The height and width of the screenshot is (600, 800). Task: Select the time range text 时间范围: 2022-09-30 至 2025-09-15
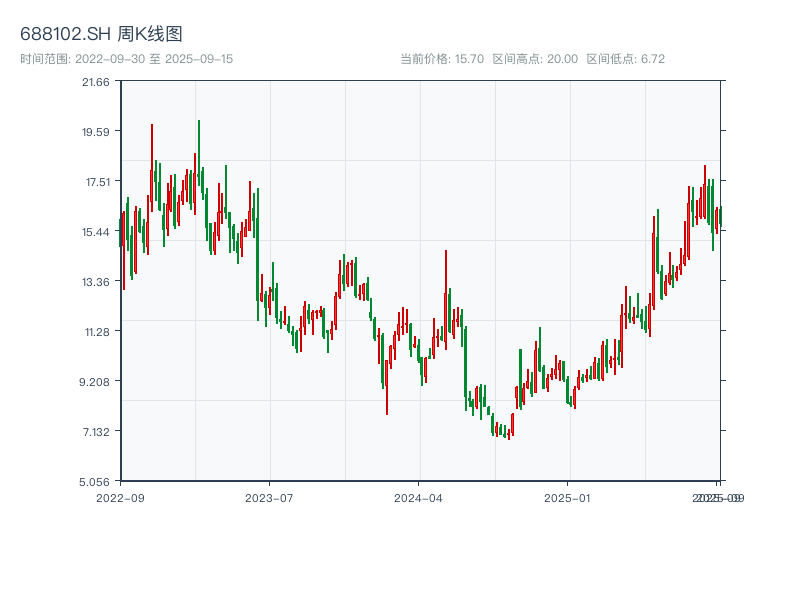pyautogui.click(x=127, y=59)
